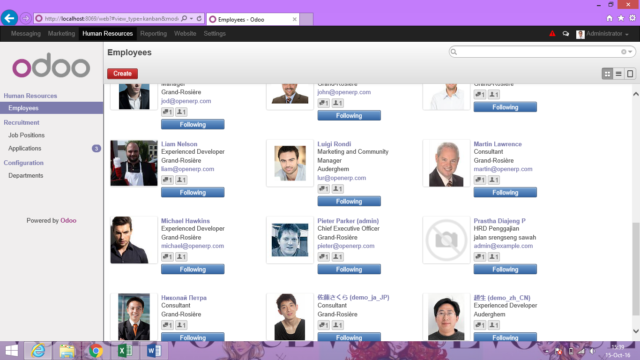Focus the employee search field

click(541, 52)
